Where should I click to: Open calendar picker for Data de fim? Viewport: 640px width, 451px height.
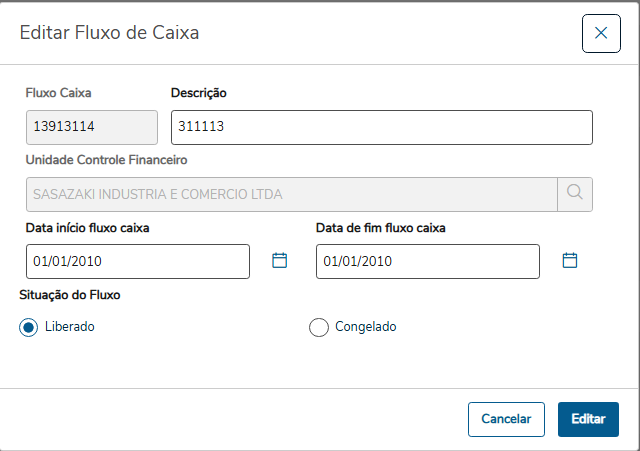tap(570, 260)
